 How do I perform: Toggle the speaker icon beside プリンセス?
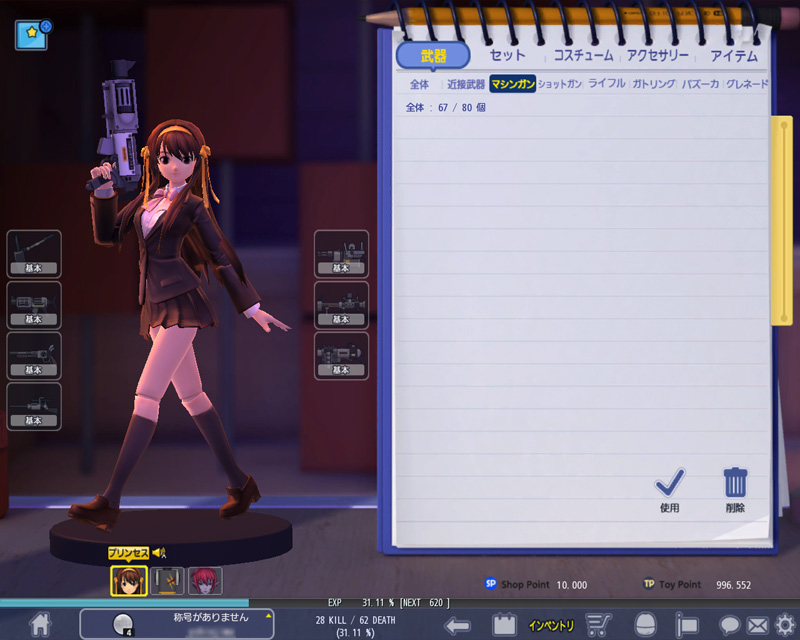tap(159, 552)
